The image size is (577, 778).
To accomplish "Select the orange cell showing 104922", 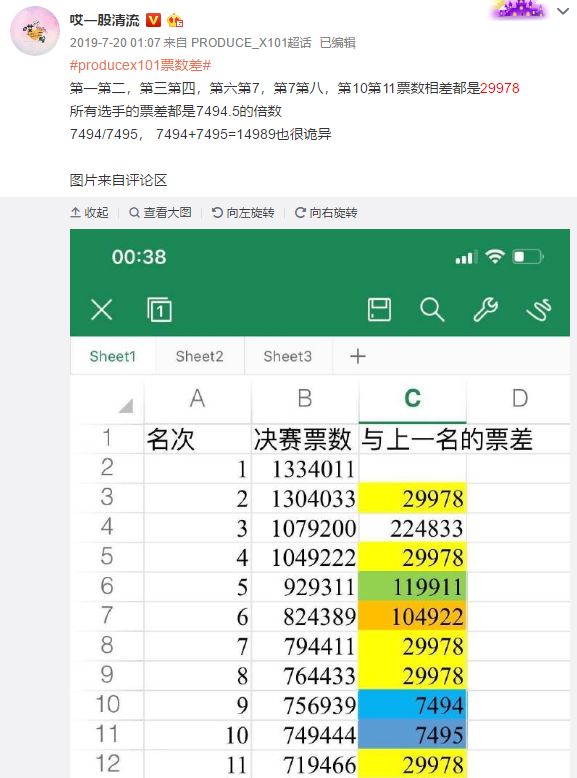I will 412,616.
